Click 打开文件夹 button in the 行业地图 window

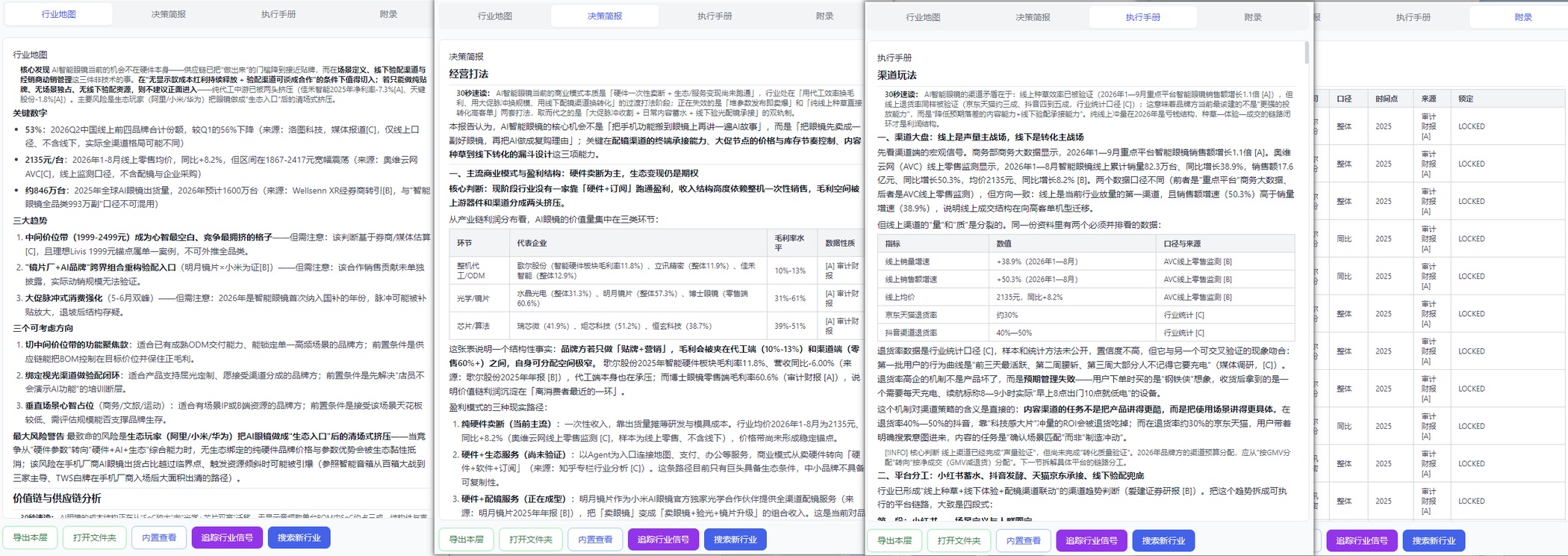(95, 537)
